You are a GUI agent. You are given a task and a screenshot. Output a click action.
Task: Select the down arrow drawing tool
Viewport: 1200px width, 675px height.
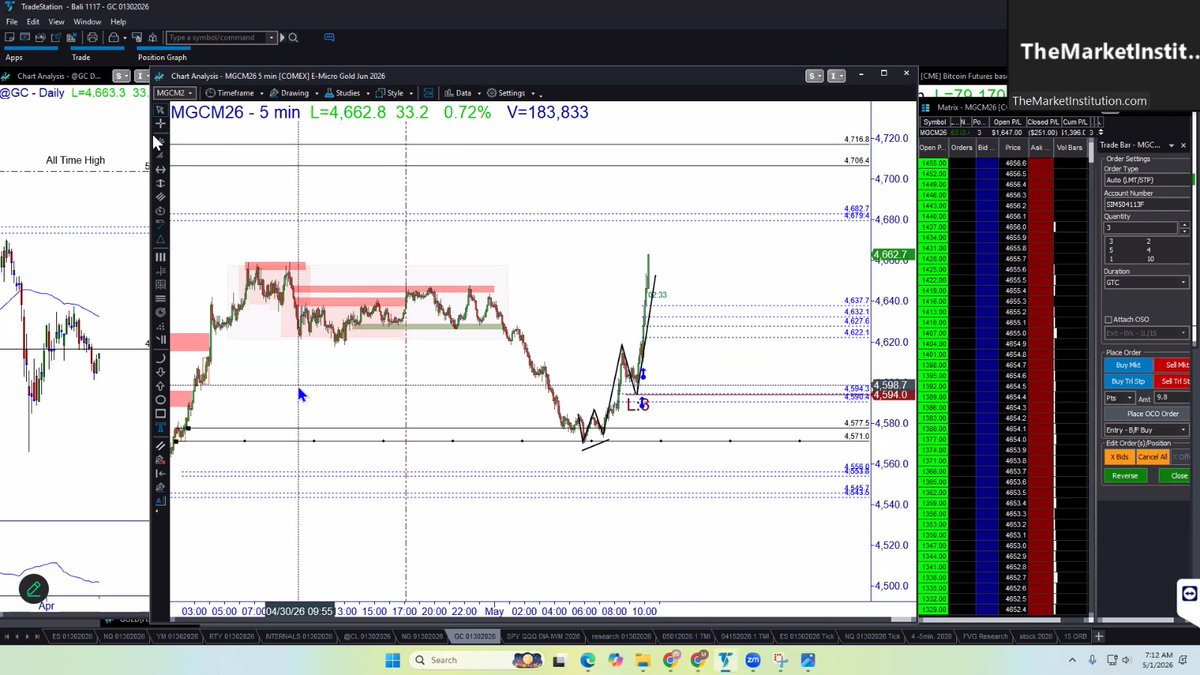[160, 372]
